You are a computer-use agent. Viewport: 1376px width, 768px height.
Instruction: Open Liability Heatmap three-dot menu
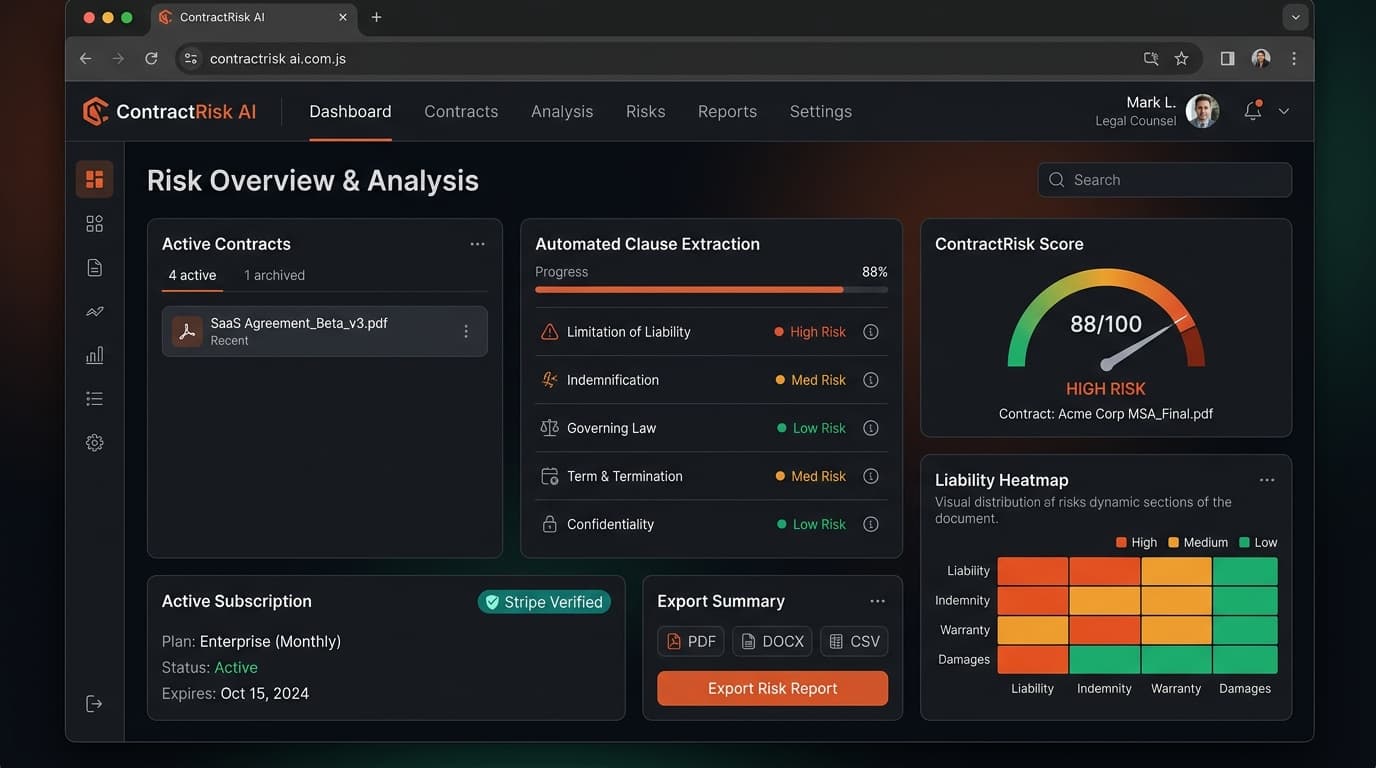point(1267,480)
